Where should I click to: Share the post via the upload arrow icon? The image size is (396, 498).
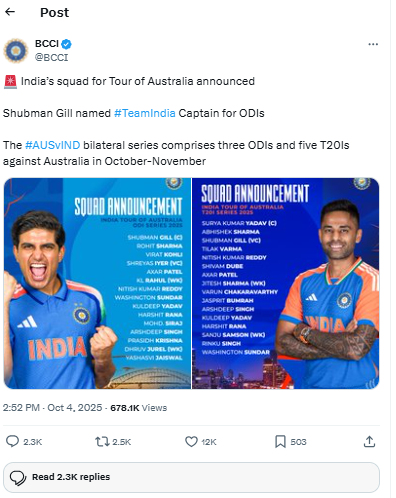pos(369,441)
